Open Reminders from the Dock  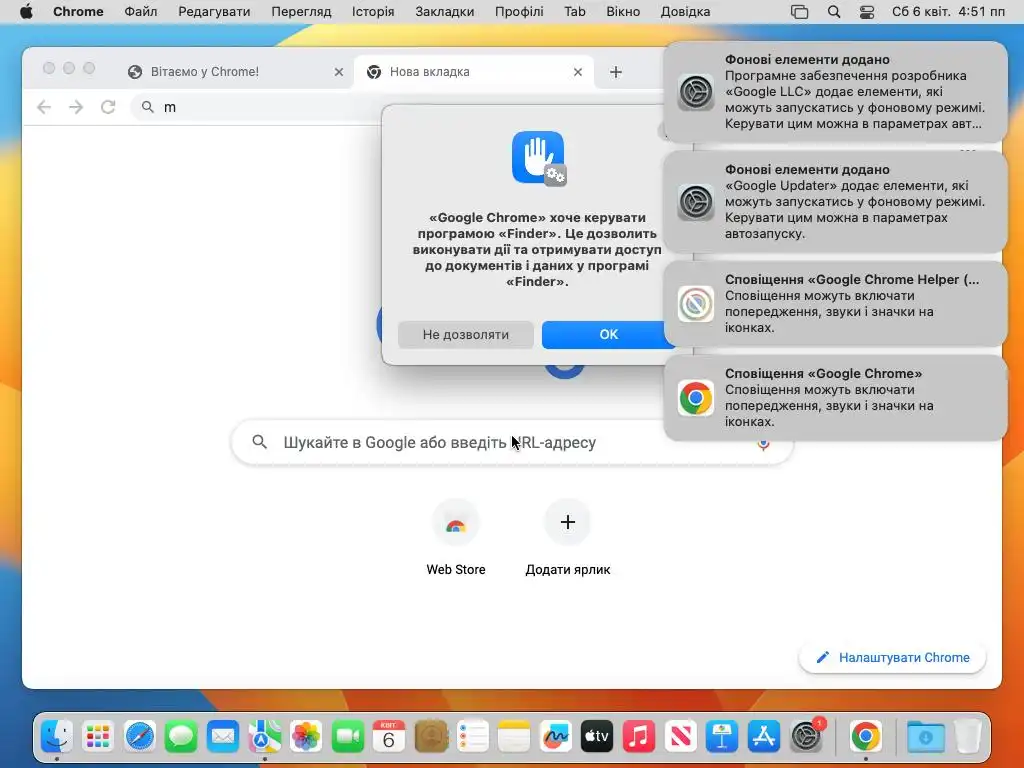click(x=473, y=737)
